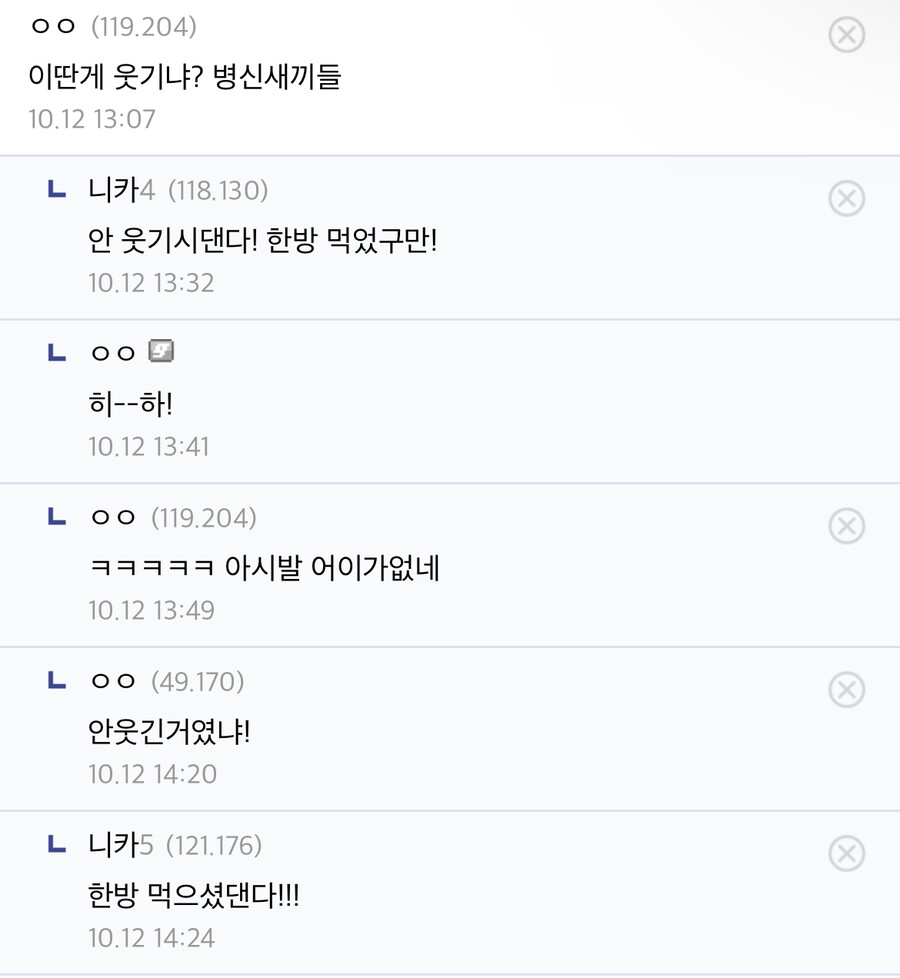Screen dimensions: 900x978
Task: Click the IP label (118.130)
Action: pos(218,190)
